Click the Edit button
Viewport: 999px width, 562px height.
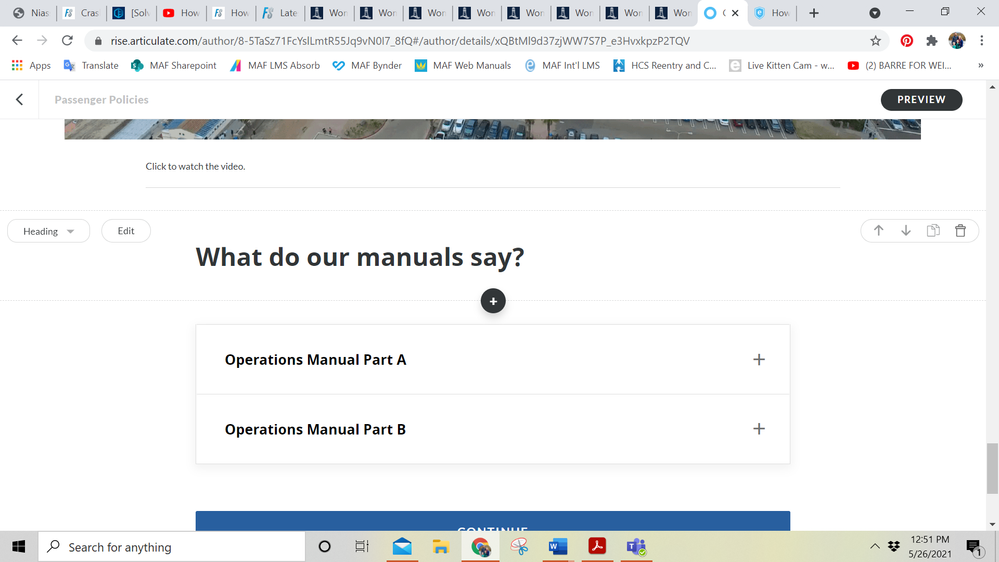(x=126, y=231)
